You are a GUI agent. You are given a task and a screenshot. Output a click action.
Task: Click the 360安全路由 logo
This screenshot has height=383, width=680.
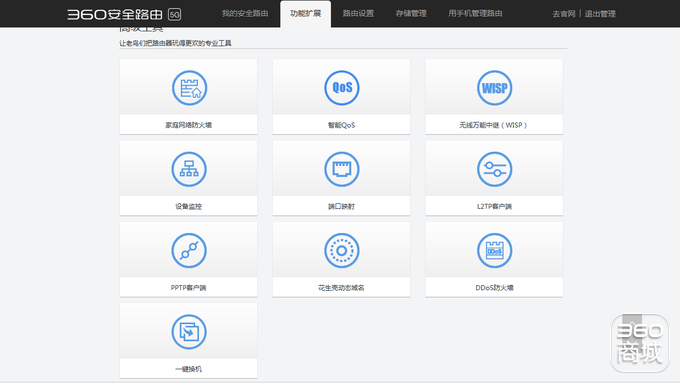coord(124,14)
